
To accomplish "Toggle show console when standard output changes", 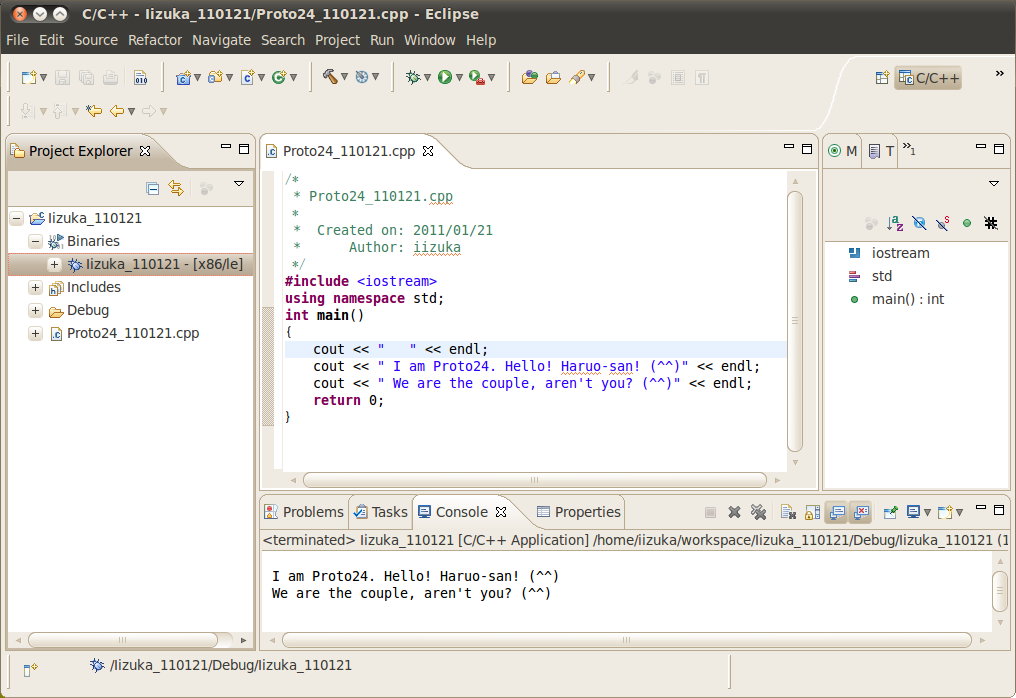I will (837, 513).
